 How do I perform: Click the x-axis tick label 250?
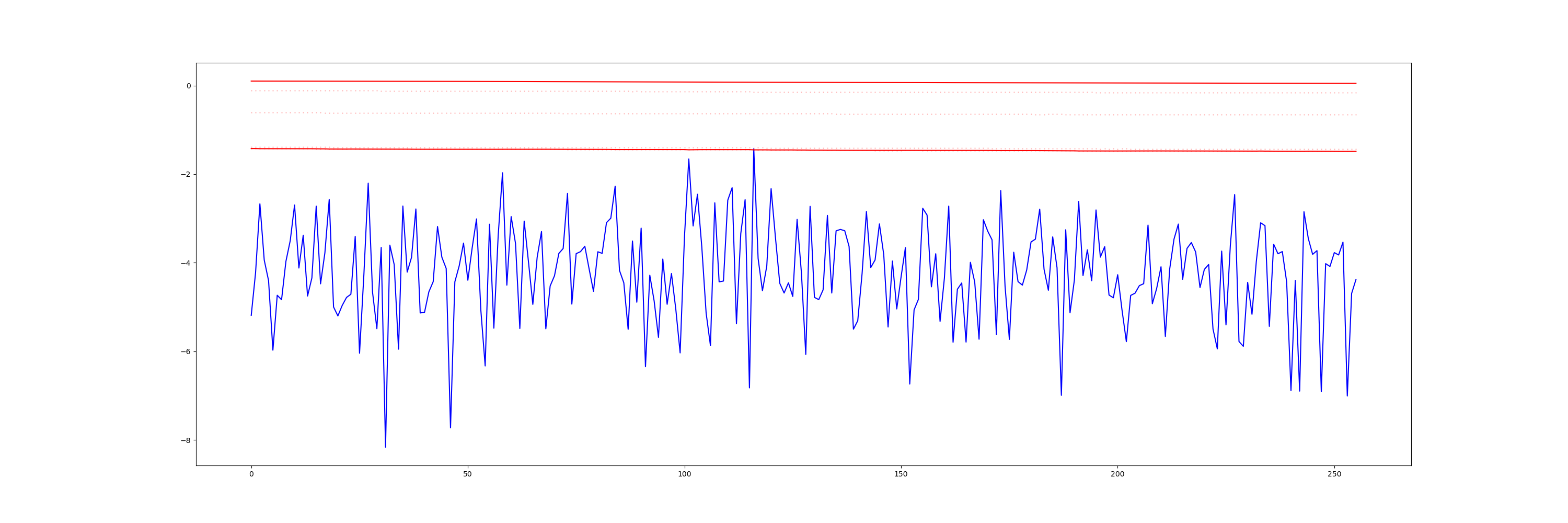pos(1334,474)
